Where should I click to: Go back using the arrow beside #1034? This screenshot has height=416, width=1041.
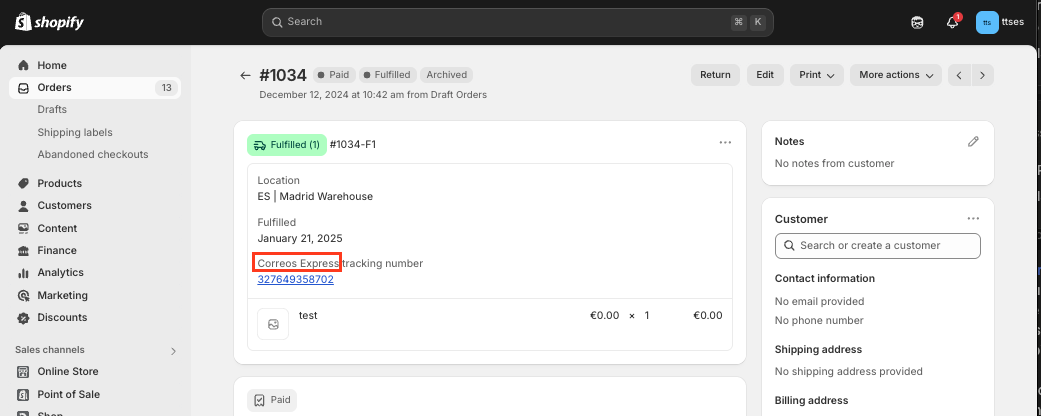246,75
